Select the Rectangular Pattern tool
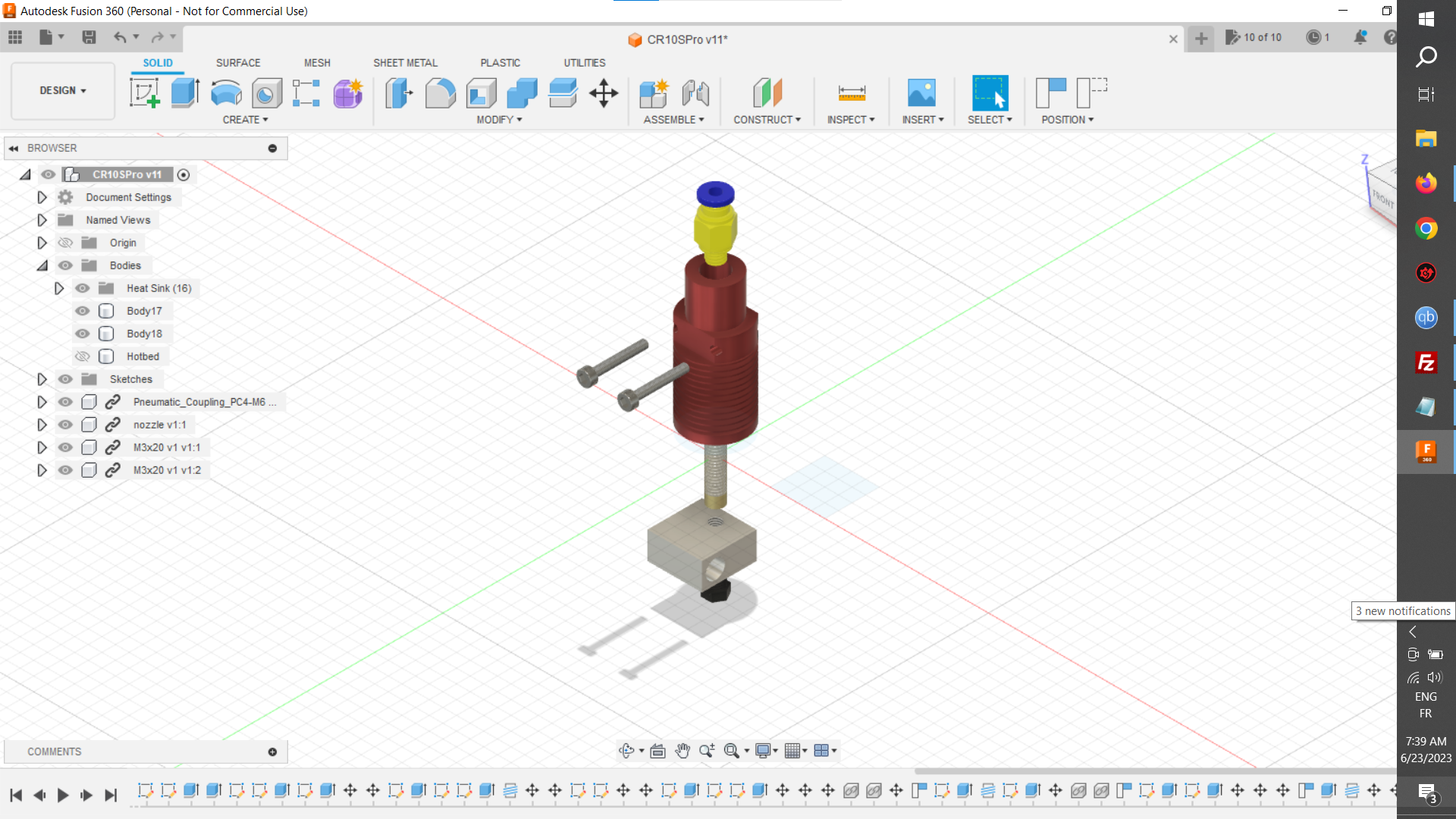 306,93
